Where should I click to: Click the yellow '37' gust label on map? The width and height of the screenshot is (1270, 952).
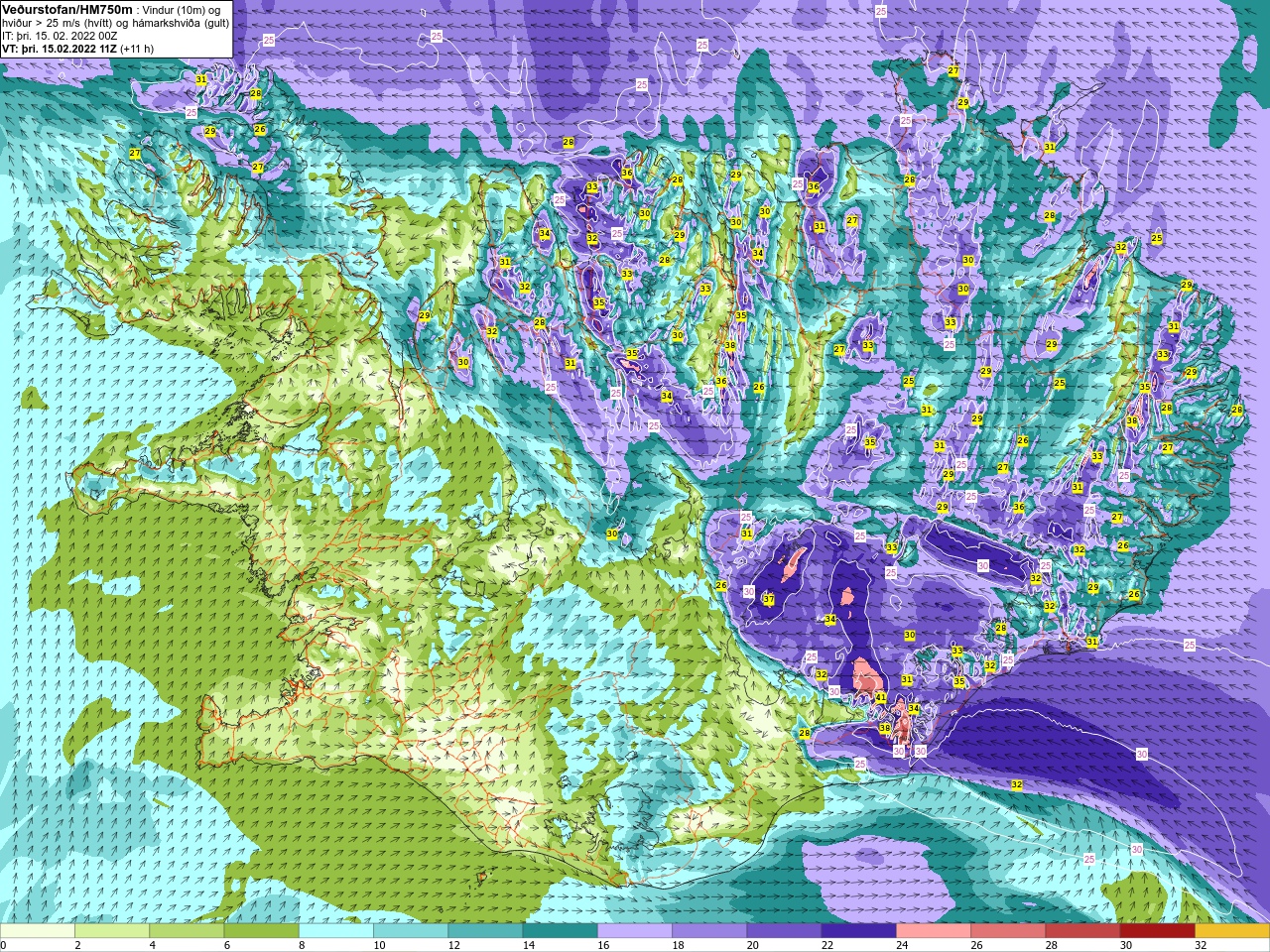tap(768, 600)
